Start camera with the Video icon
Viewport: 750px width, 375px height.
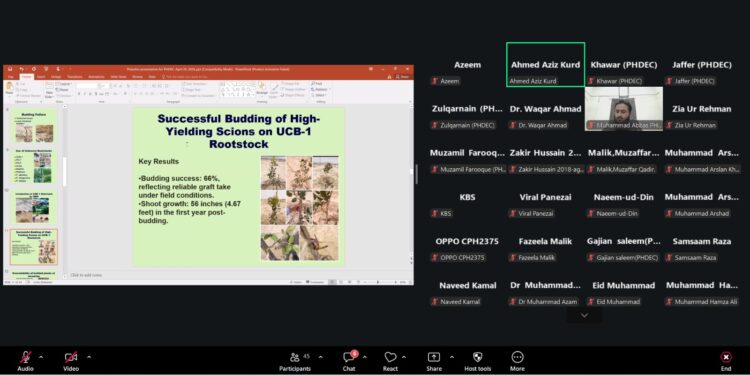pos(71,357)
